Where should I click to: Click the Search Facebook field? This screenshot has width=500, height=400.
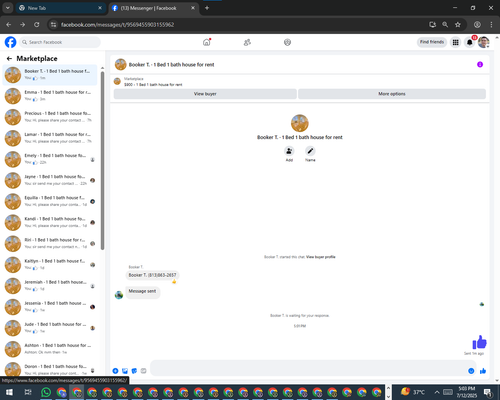60,42
